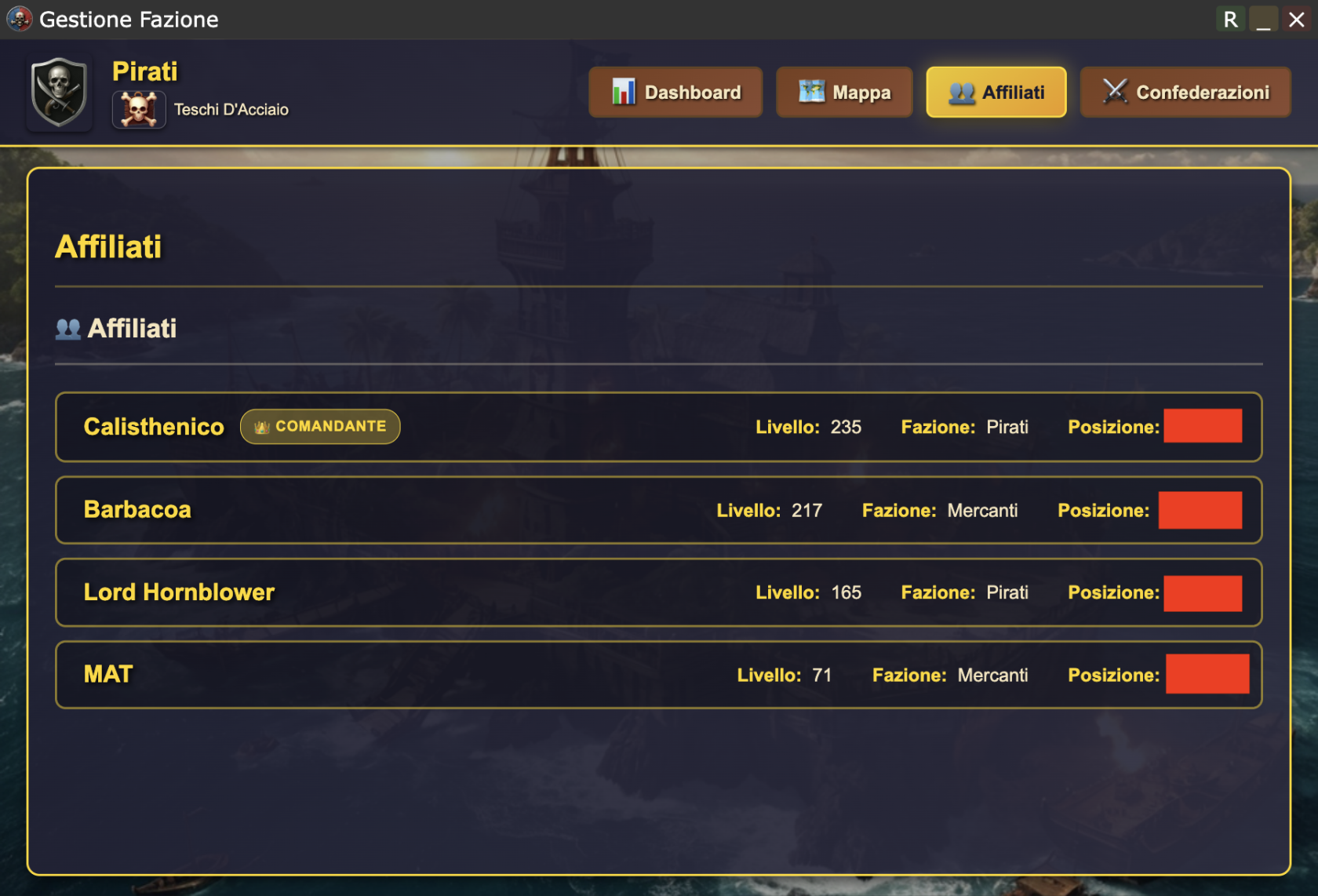Viewport: 1318px width, 896px height.
Task: Click red position swatch for MAT
Action: coord(1207,674)
